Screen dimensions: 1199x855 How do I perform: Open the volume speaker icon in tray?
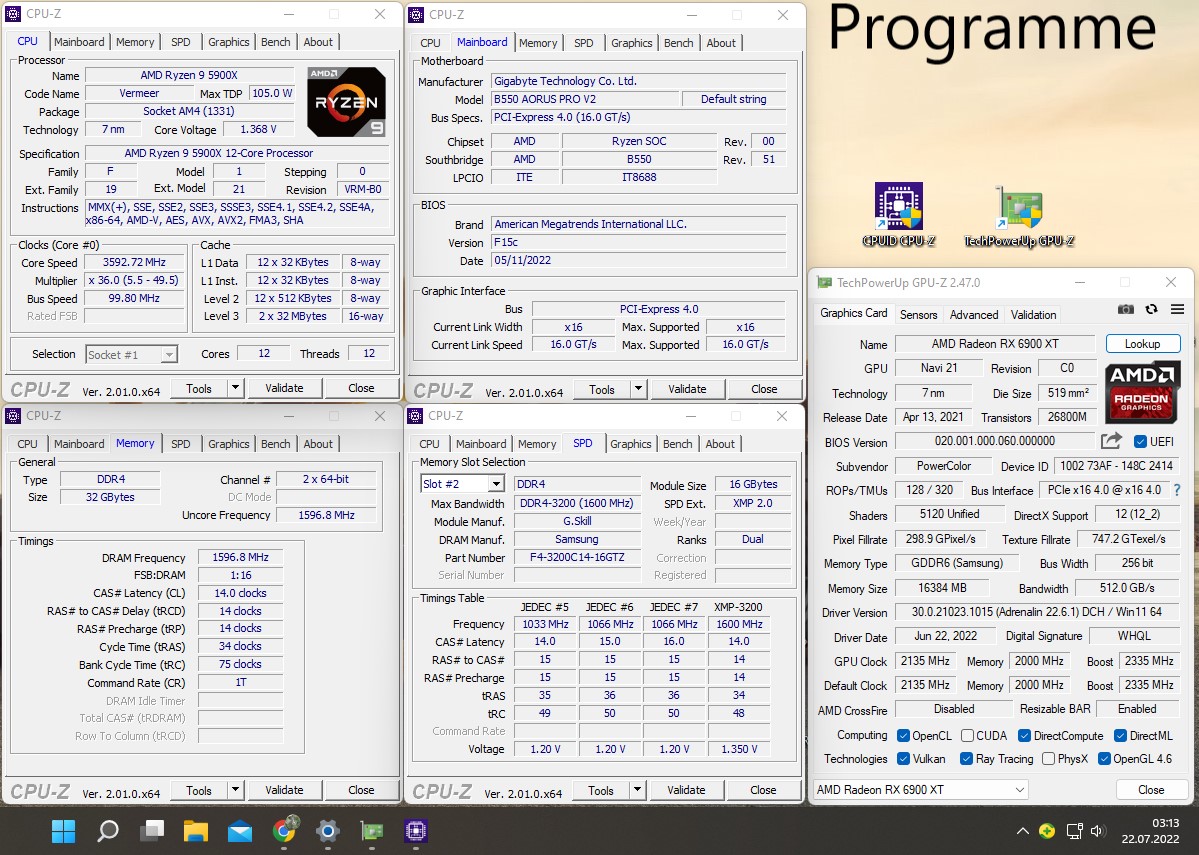(1098, 831)
